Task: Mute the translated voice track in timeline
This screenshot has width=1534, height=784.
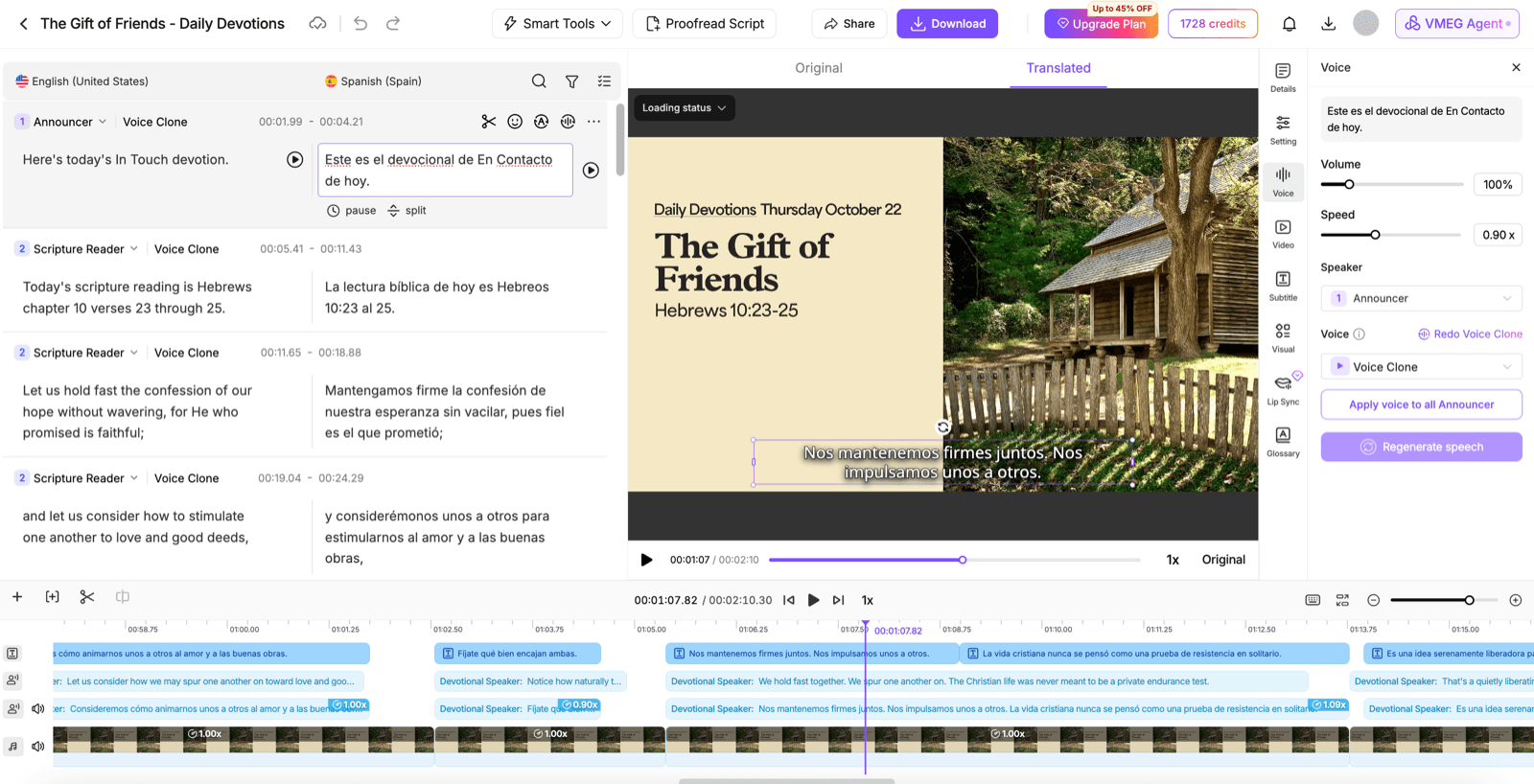Action: pyautogui.click(x=38, y=709)
